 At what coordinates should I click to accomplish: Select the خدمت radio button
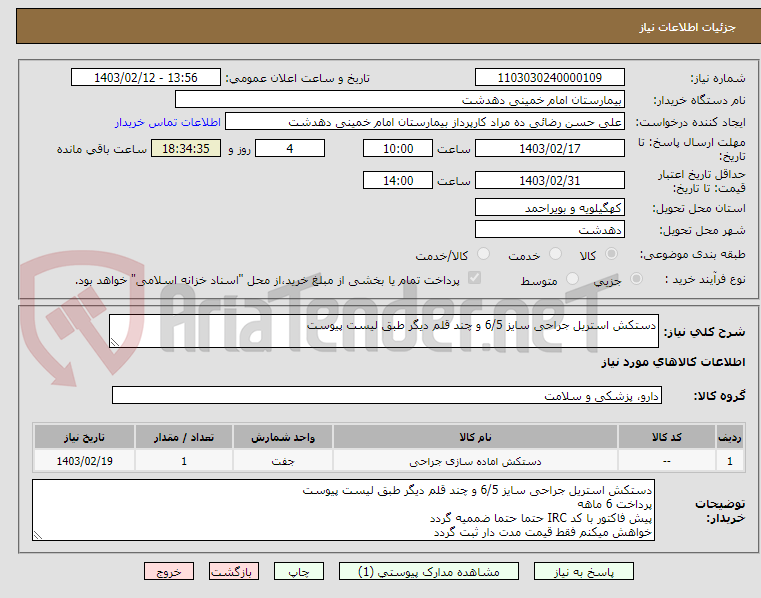555,254
